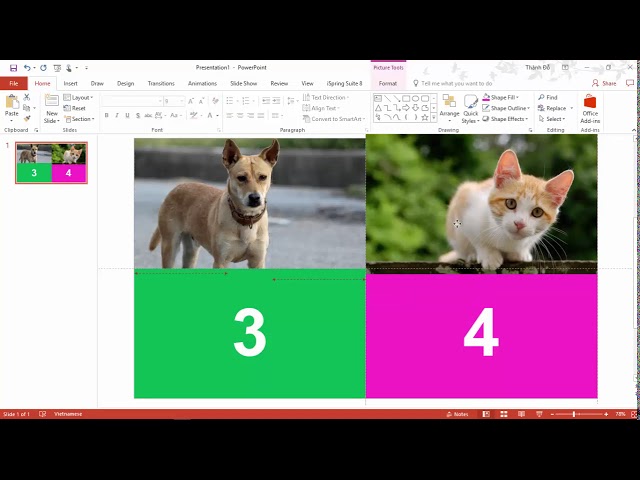640x480 pixels.
Task: Open the Shape Fill dropdown
Action: [503, 97]
